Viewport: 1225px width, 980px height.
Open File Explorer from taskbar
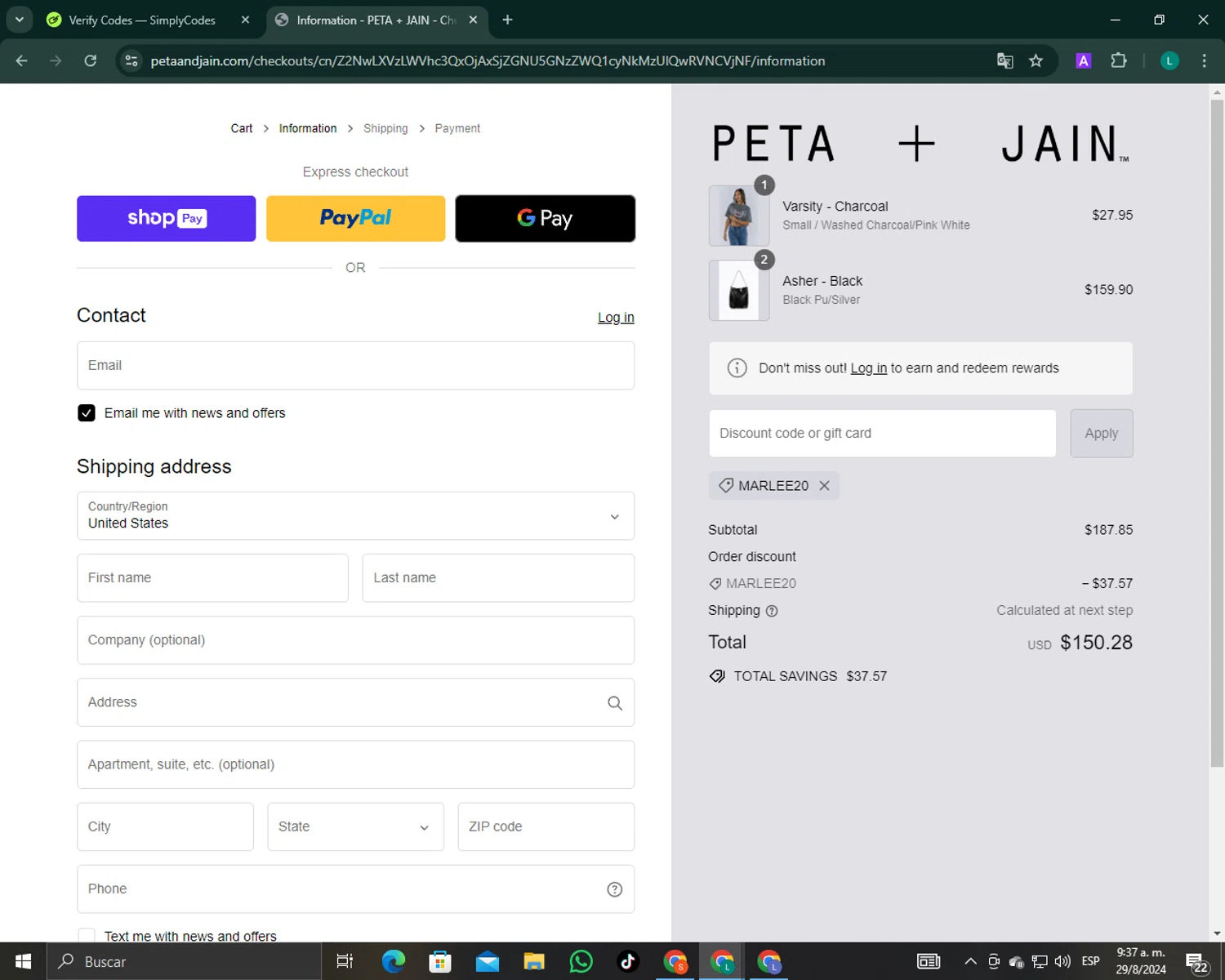point(534,961)
